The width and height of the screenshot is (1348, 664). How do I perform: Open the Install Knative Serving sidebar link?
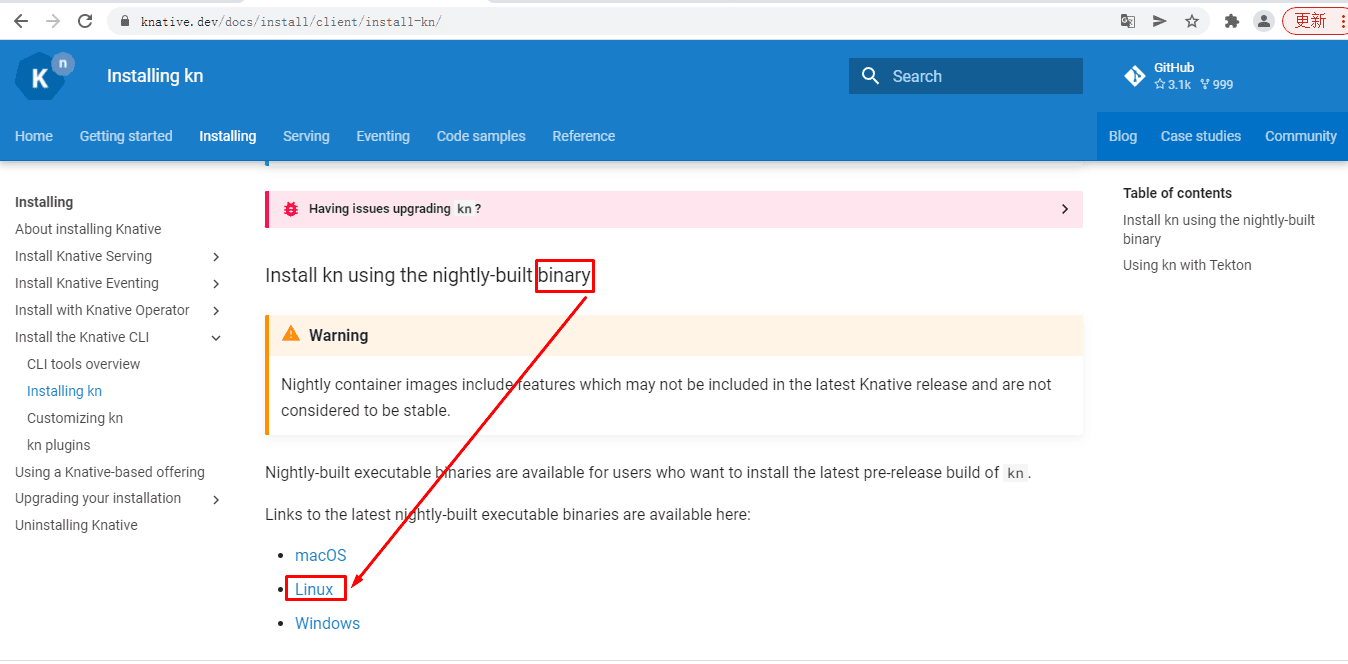(x=84, y=256)
